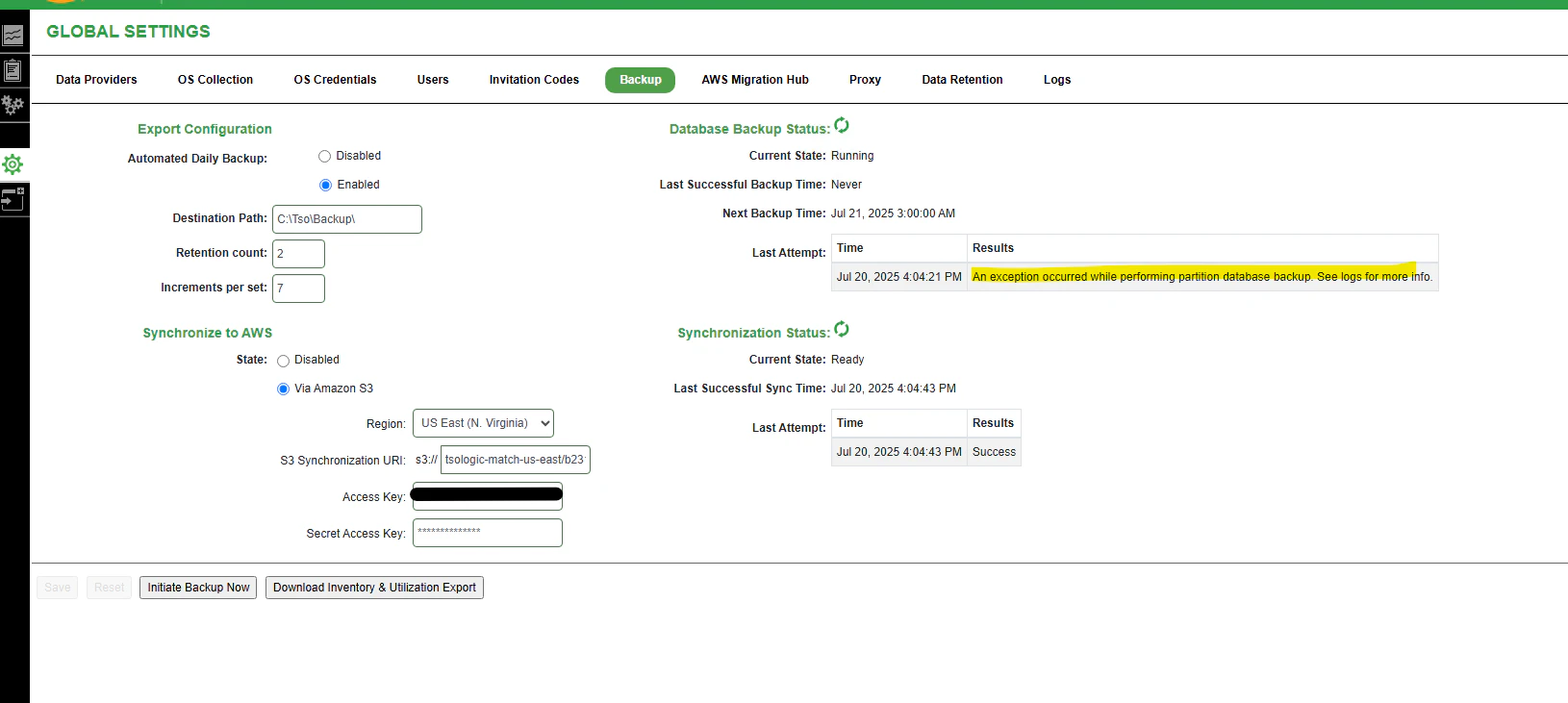Click the Save button
This screenshot has height=703, width=1568.
[x=58, y=588]
